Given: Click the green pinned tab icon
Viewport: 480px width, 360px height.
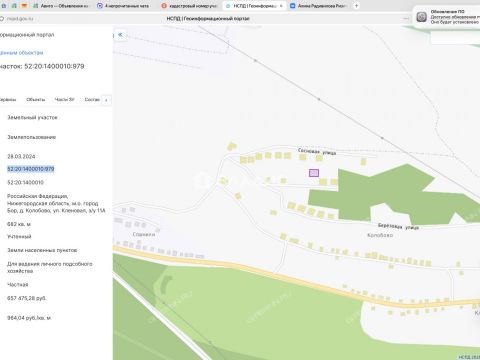Looking at the screenshot, I should pyautogui.click(x=14, y=6).
